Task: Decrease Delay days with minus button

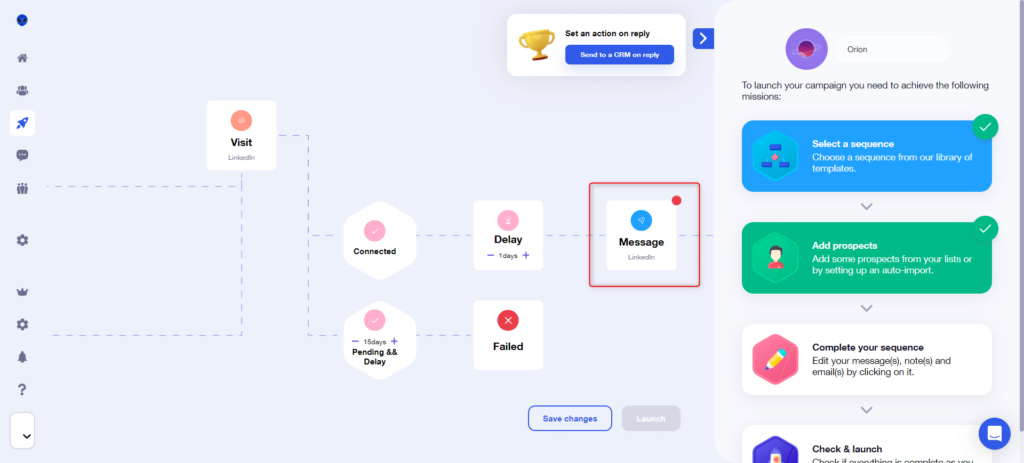Action: click(x=490, y=256)
